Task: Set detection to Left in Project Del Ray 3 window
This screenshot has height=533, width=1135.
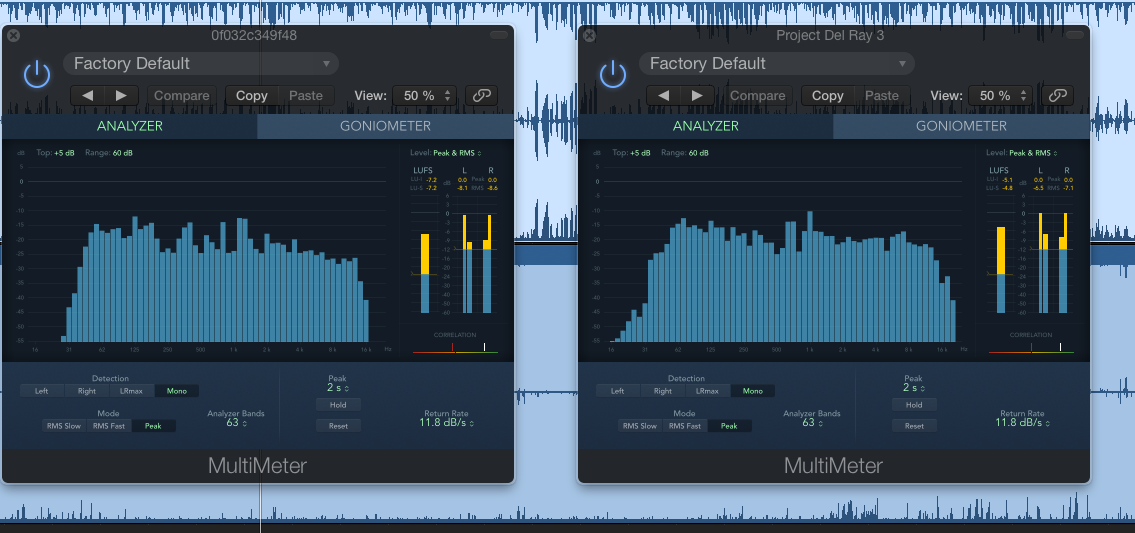Action: pos(618,391)
